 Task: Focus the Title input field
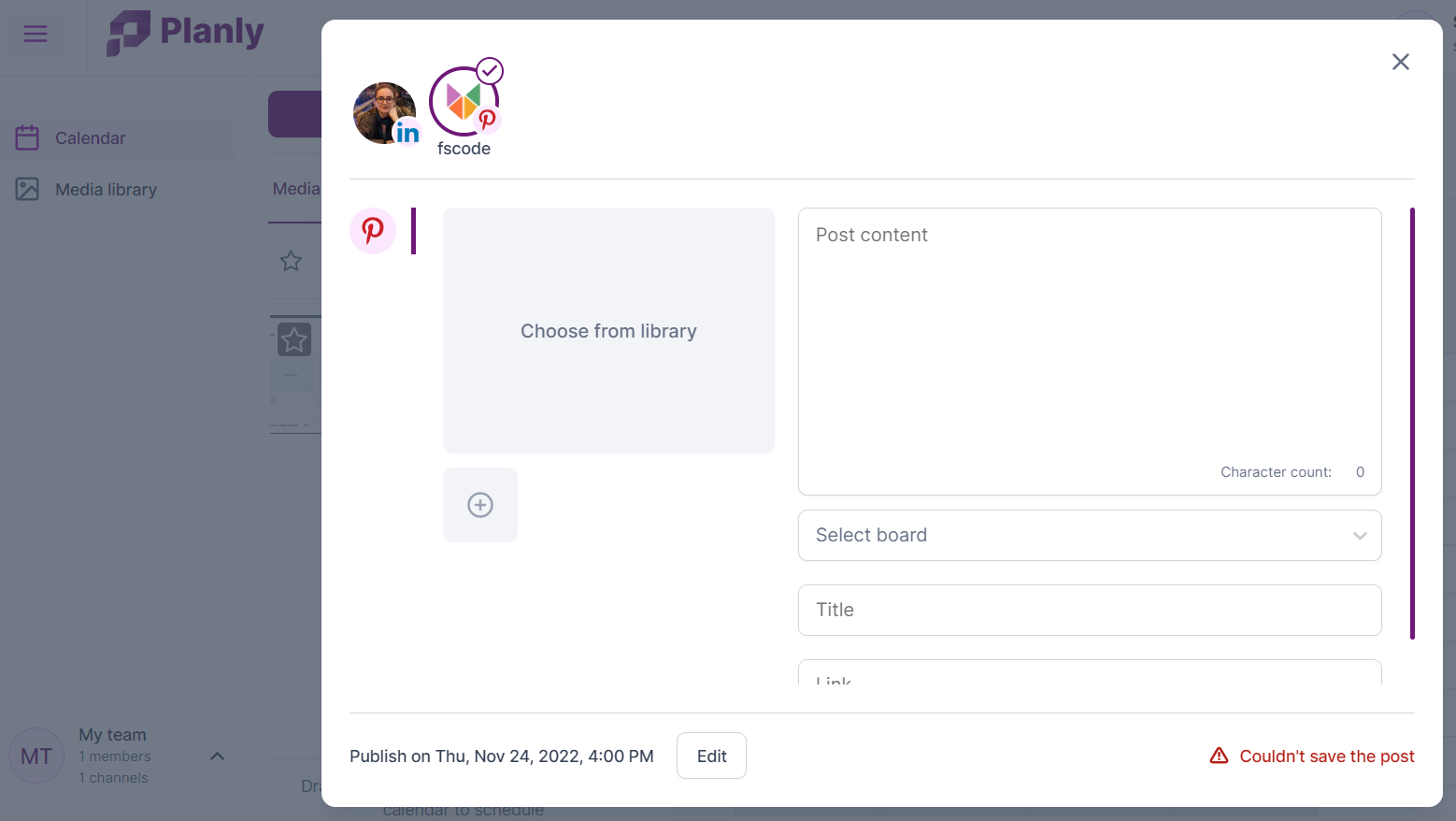tap(1090, 611)
